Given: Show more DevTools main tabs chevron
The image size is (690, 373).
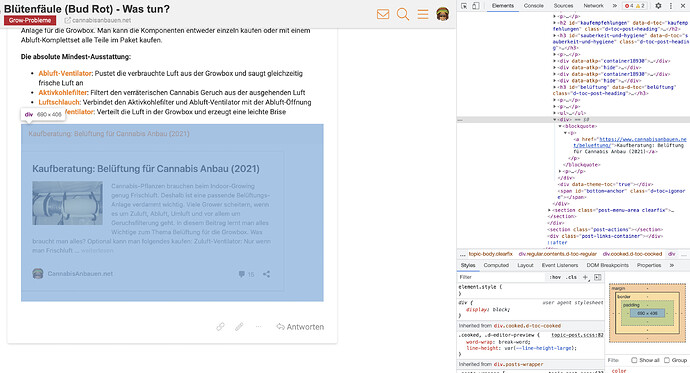Looking at the screenshot, I should (614, 6).
